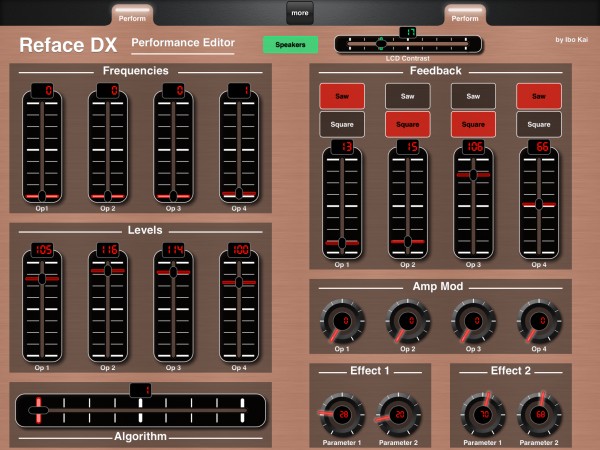
Task: Toggle the Saw button for Feedback Op 4
Action: 539,96
